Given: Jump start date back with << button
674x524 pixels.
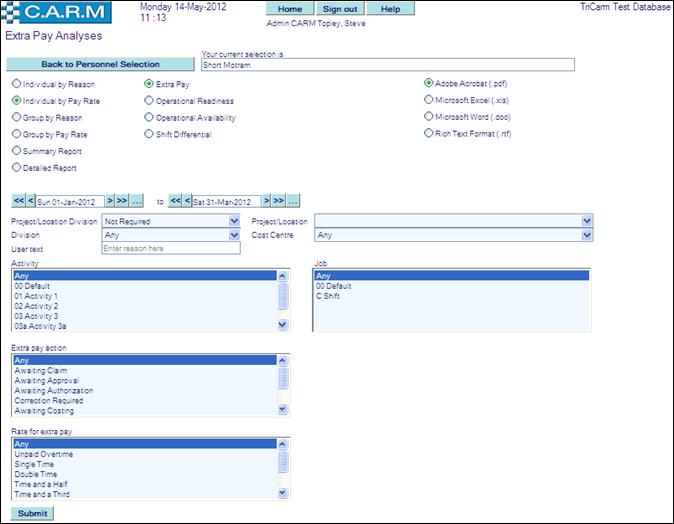Looking at the screenshot, I should [x=18, y=201].
